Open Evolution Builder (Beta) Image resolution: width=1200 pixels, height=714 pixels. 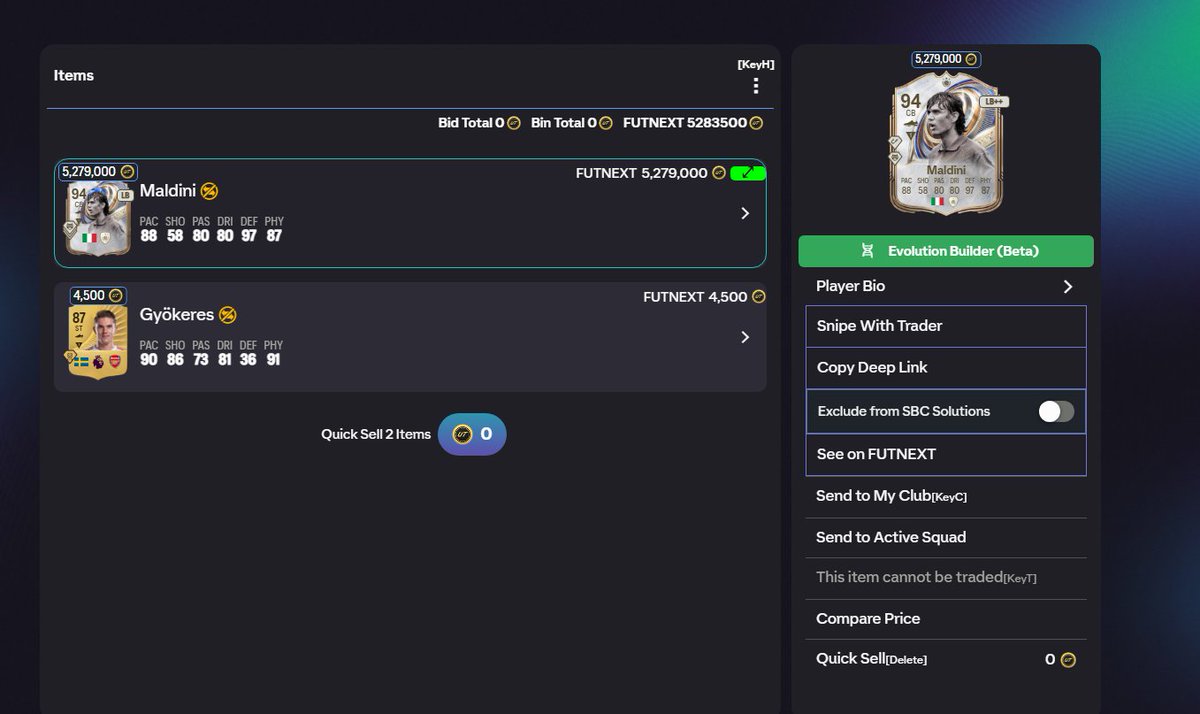[x=946, y=251]
